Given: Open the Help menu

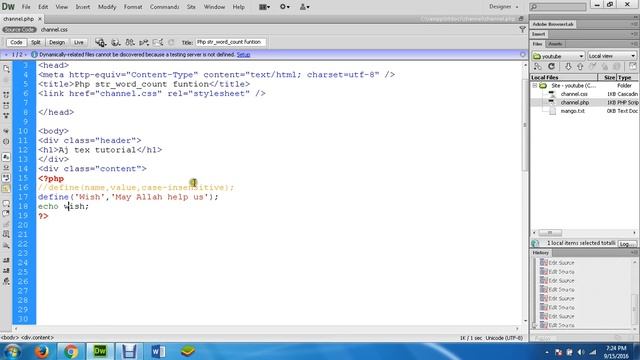Looking at the screenshot, I should click(238, 7).
